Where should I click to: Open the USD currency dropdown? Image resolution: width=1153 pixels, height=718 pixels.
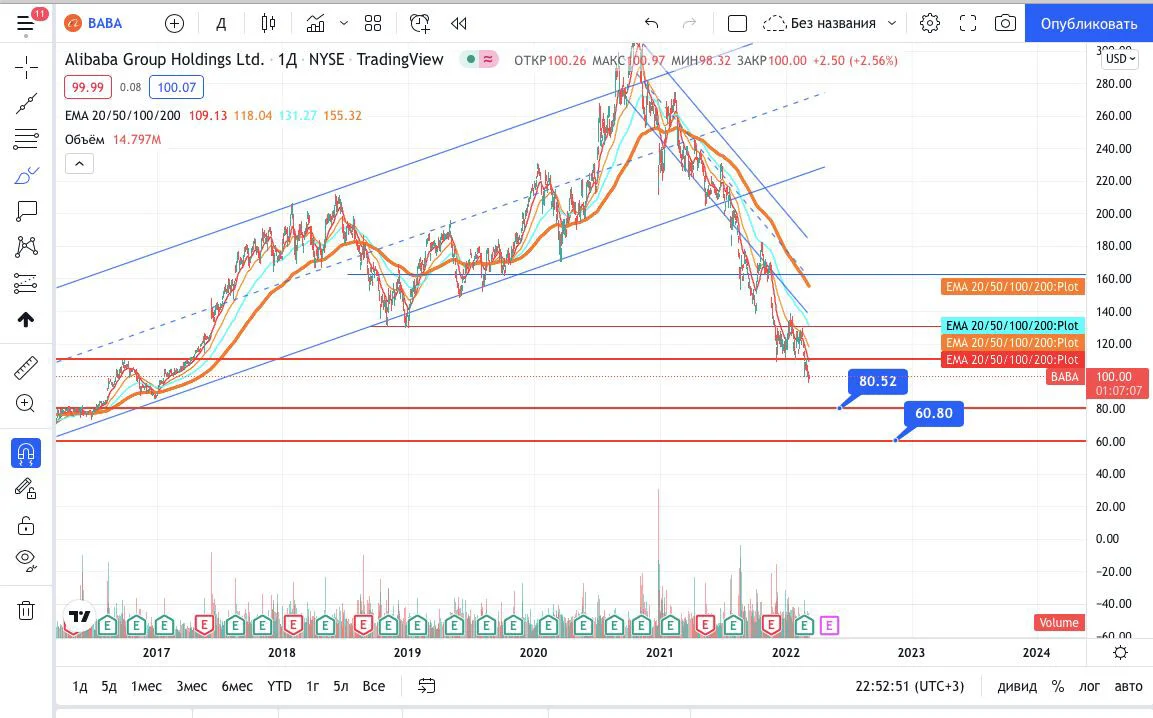(1121, 59)
